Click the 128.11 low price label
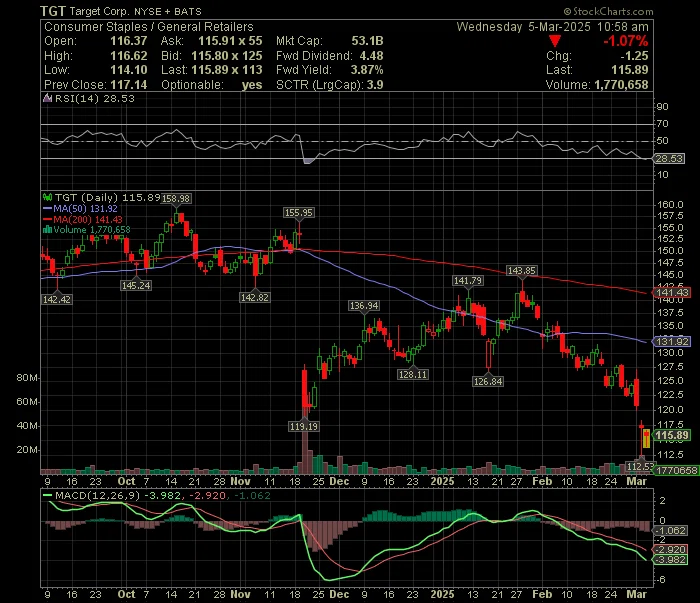Screen dimensions: 700x603 click(x=413, y=374)
